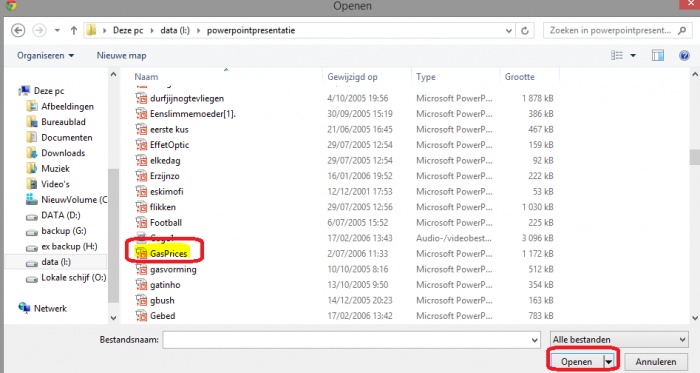Go up one folder level
The height and width of the screenshot is (373, 700).
tap(74, 30)
